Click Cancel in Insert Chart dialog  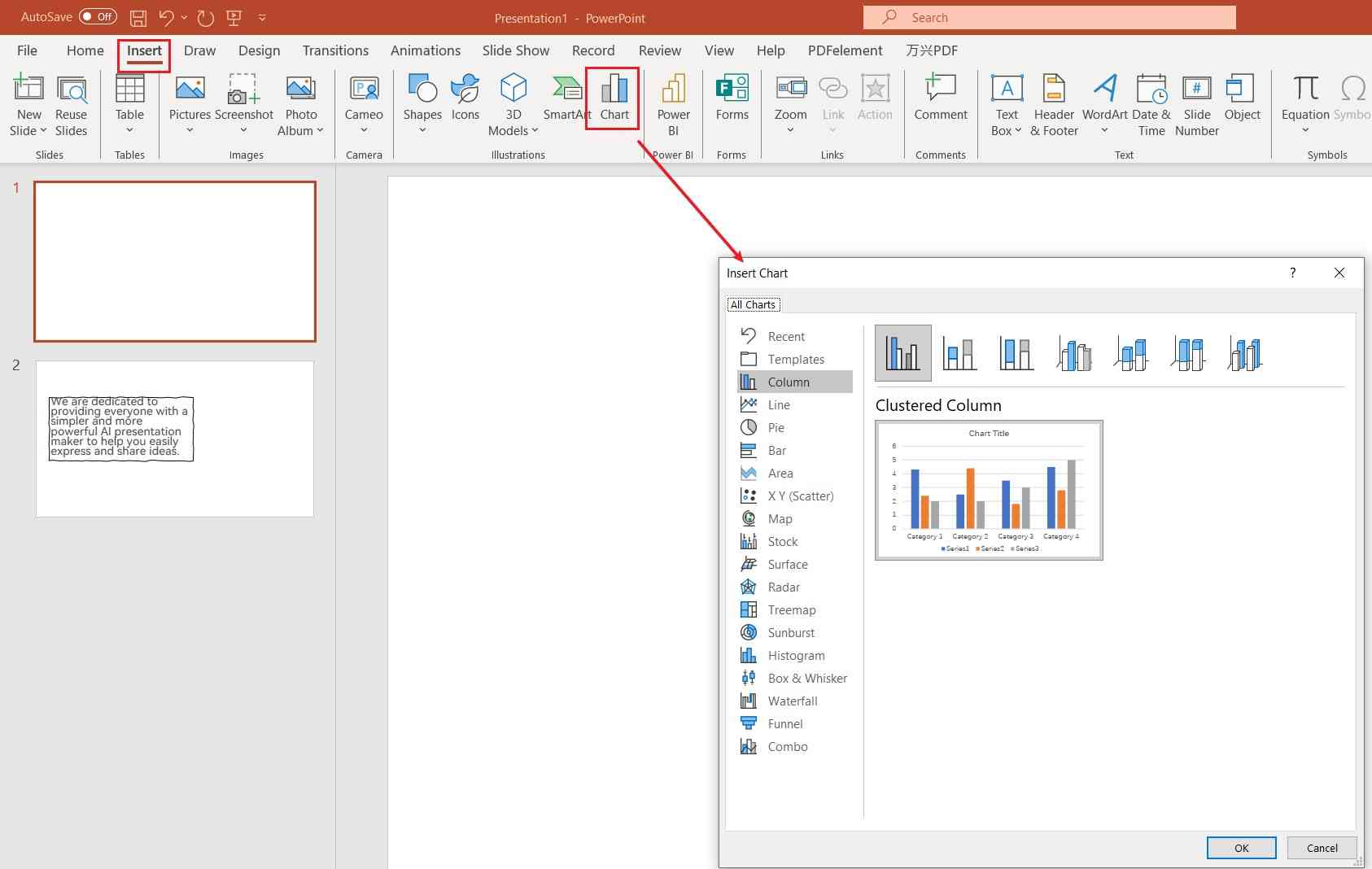point(1322,848)
